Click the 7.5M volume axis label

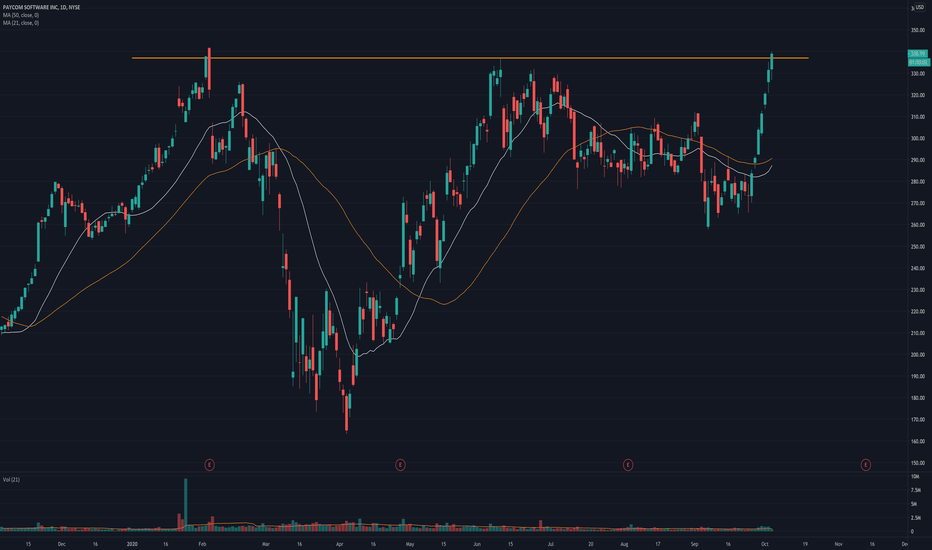[x=916, y=491]
